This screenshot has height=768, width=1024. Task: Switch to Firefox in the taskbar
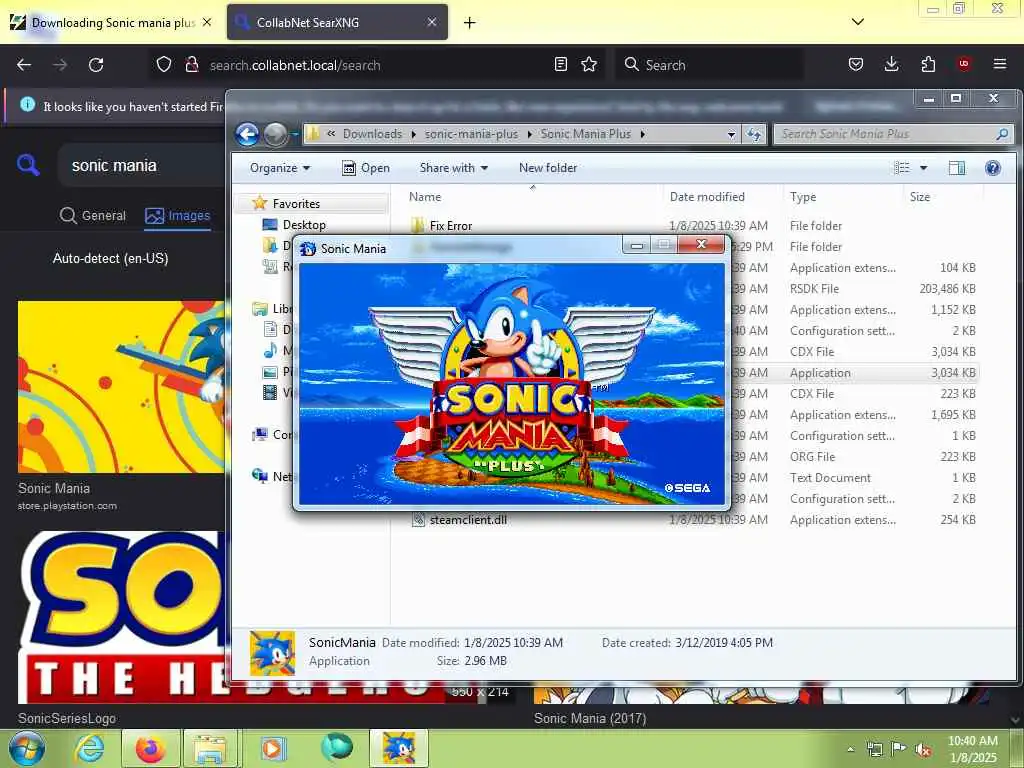coord(150,748)
